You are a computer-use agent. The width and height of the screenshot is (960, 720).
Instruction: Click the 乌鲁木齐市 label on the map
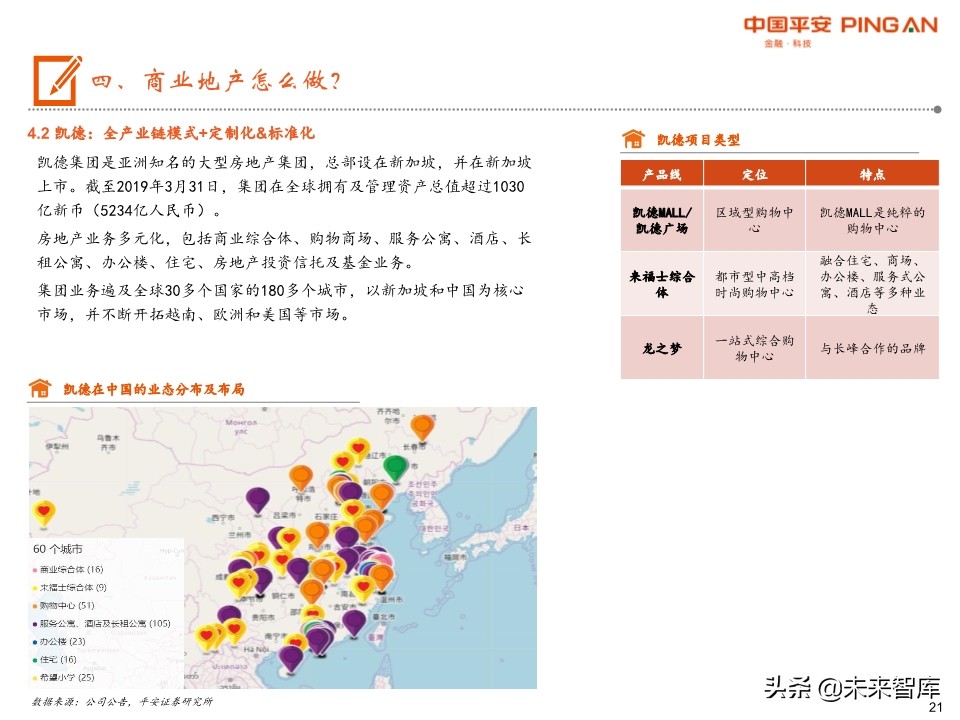(108, 443)
